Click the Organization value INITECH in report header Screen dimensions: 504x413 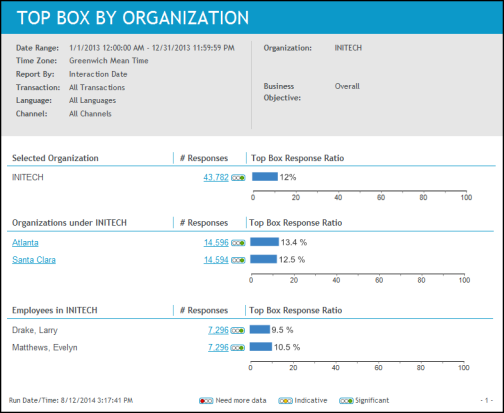348,48
